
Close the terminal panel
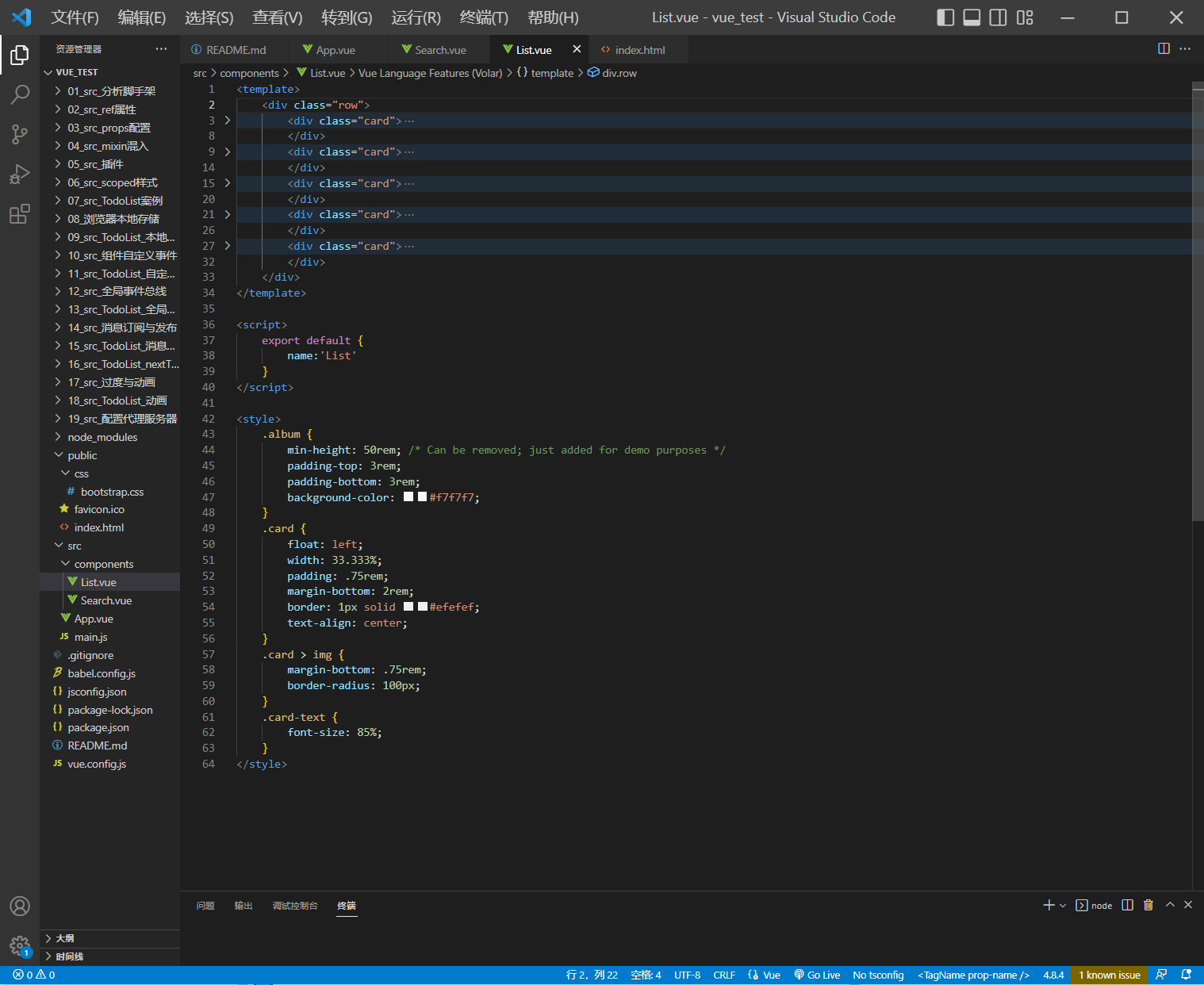[x=1188, y=905]
